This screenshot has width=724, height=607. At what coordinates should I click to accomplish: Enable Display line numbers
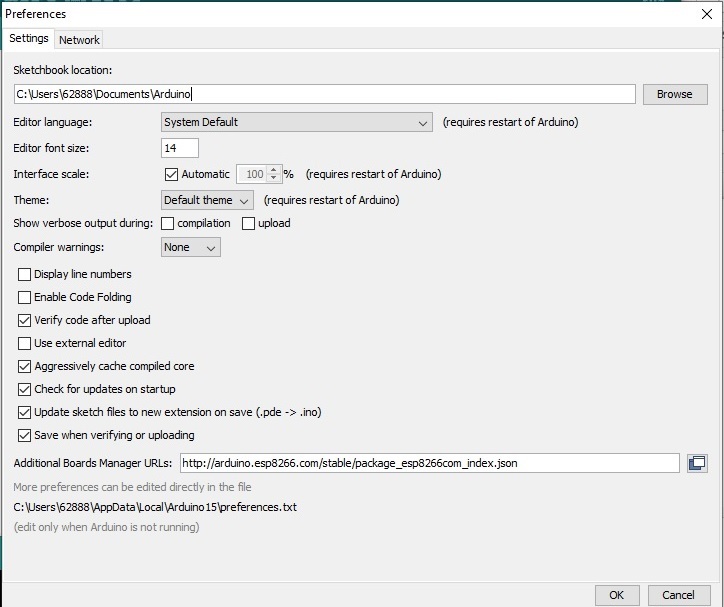click(24, 275)
